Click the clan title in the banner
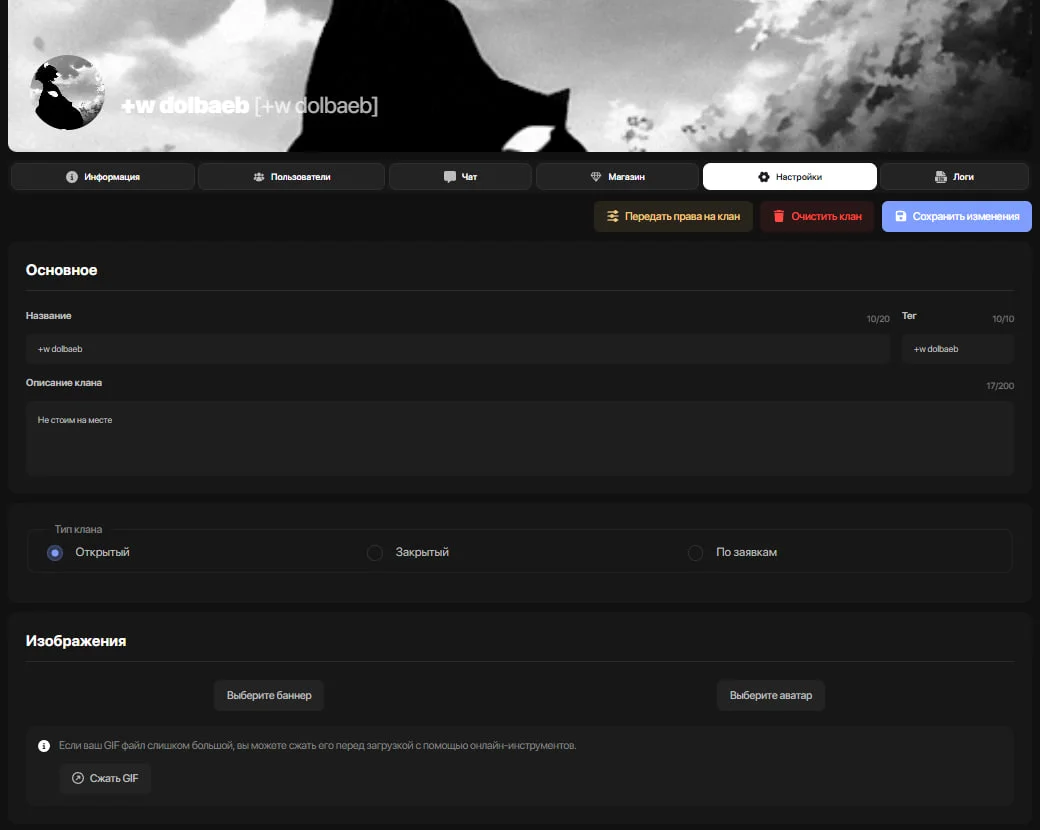This screenshot has width=1040, height=830. tap(249, 105)
